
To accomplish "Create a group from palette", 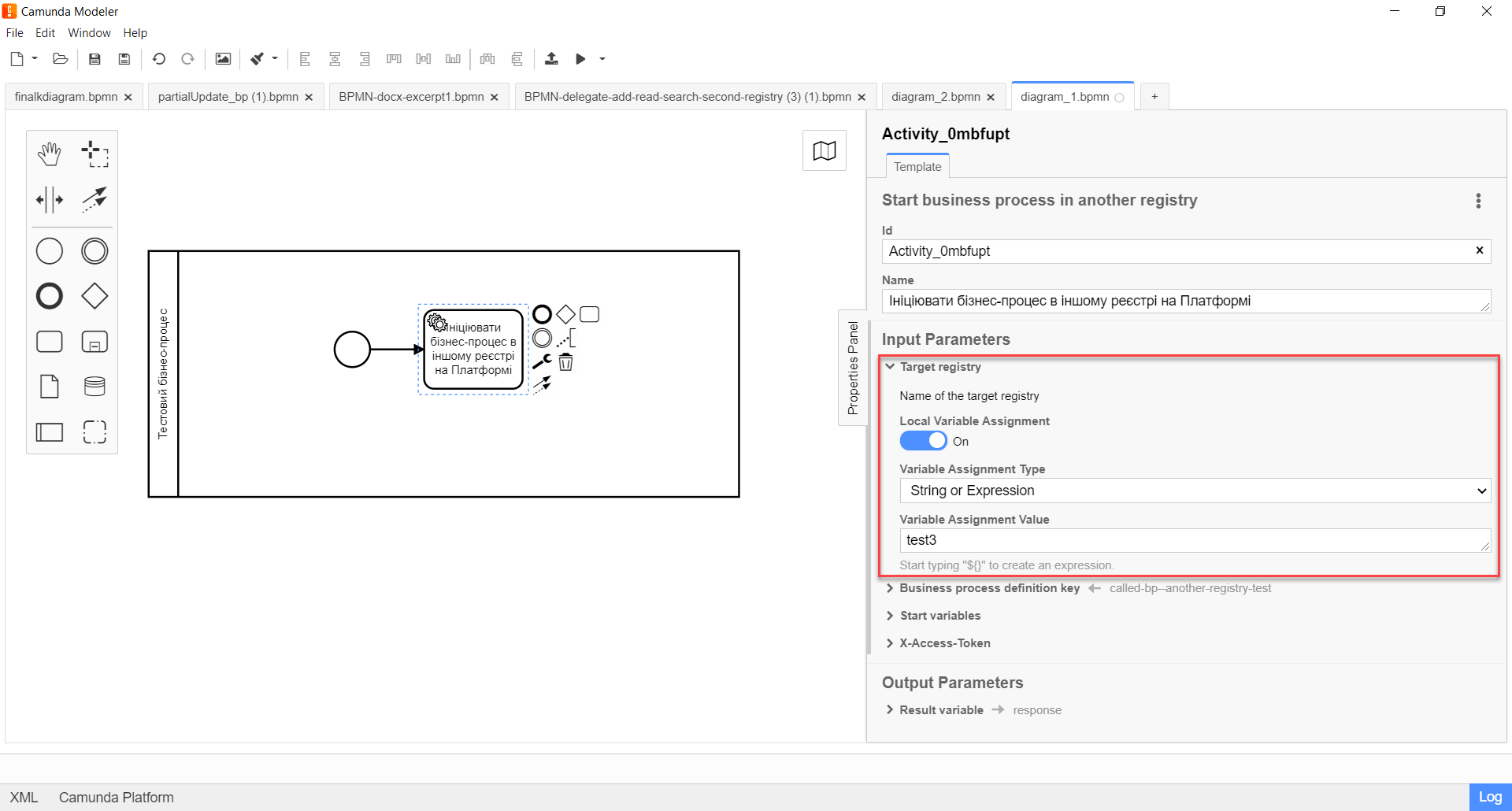I will 94,432.
